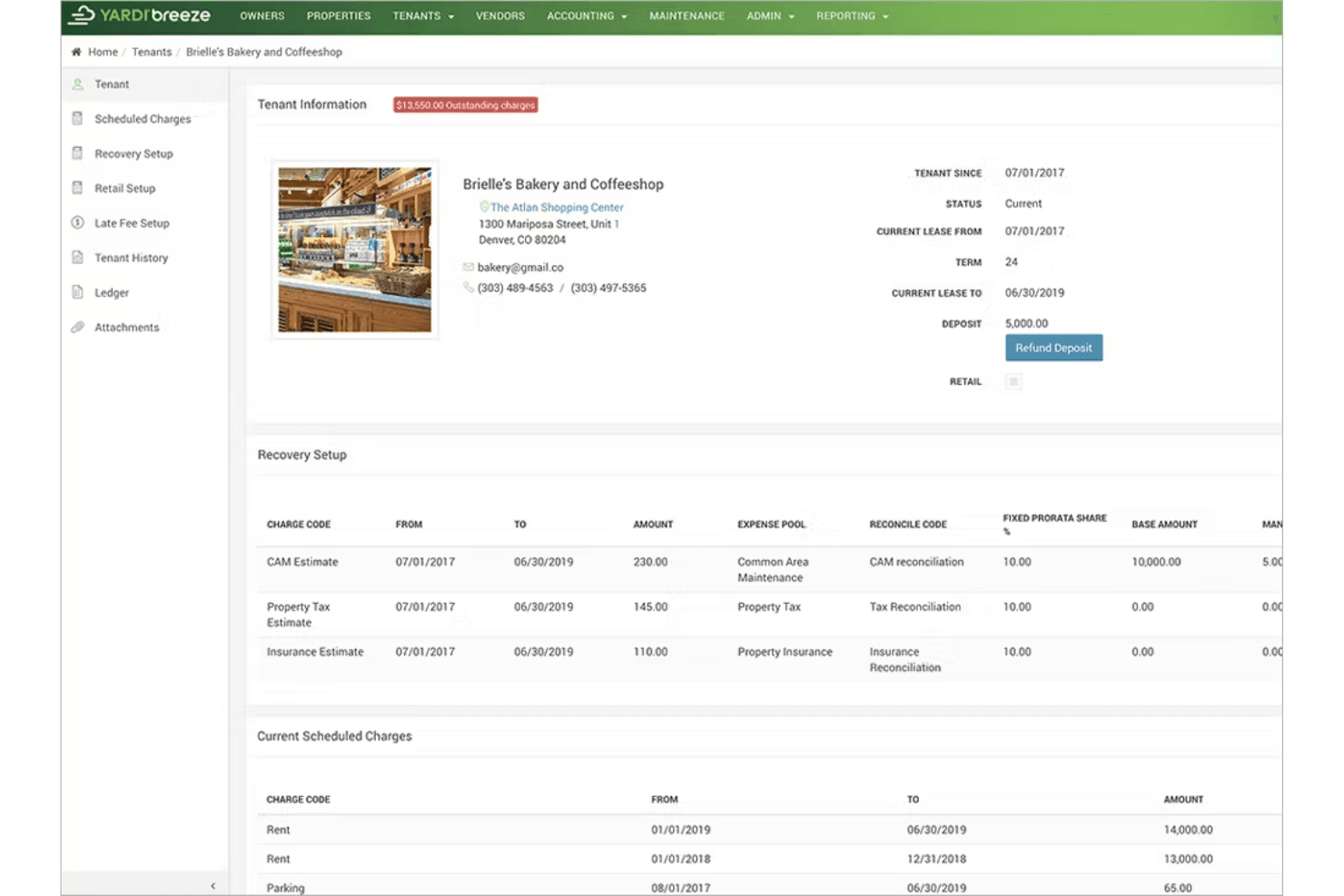This screenshot has width=1344, height=896.
Task: Click the Tenant person icon in sidebar
Action: (77, 84)
